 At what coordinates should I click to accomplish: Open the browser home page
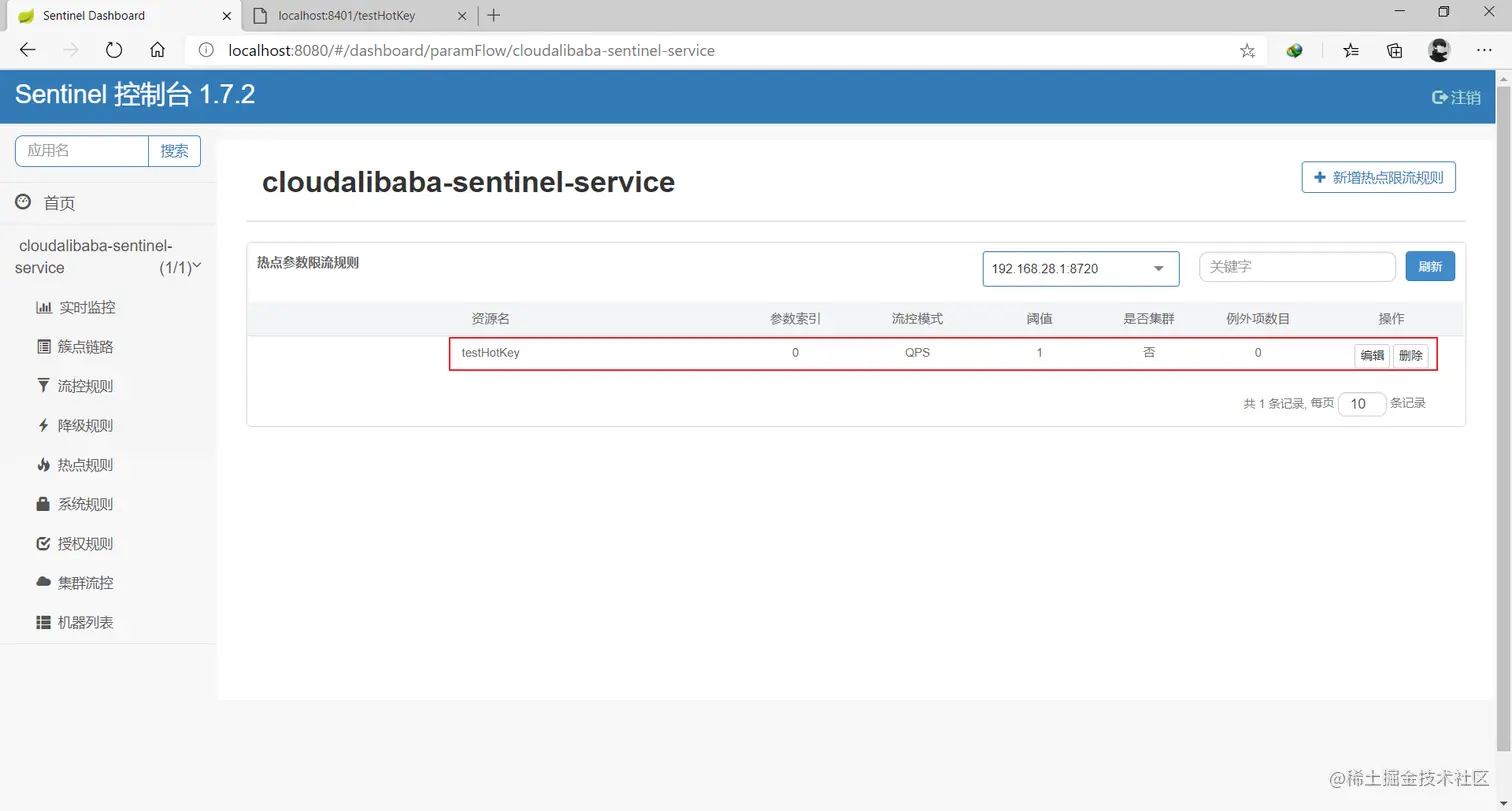[157, 50]
